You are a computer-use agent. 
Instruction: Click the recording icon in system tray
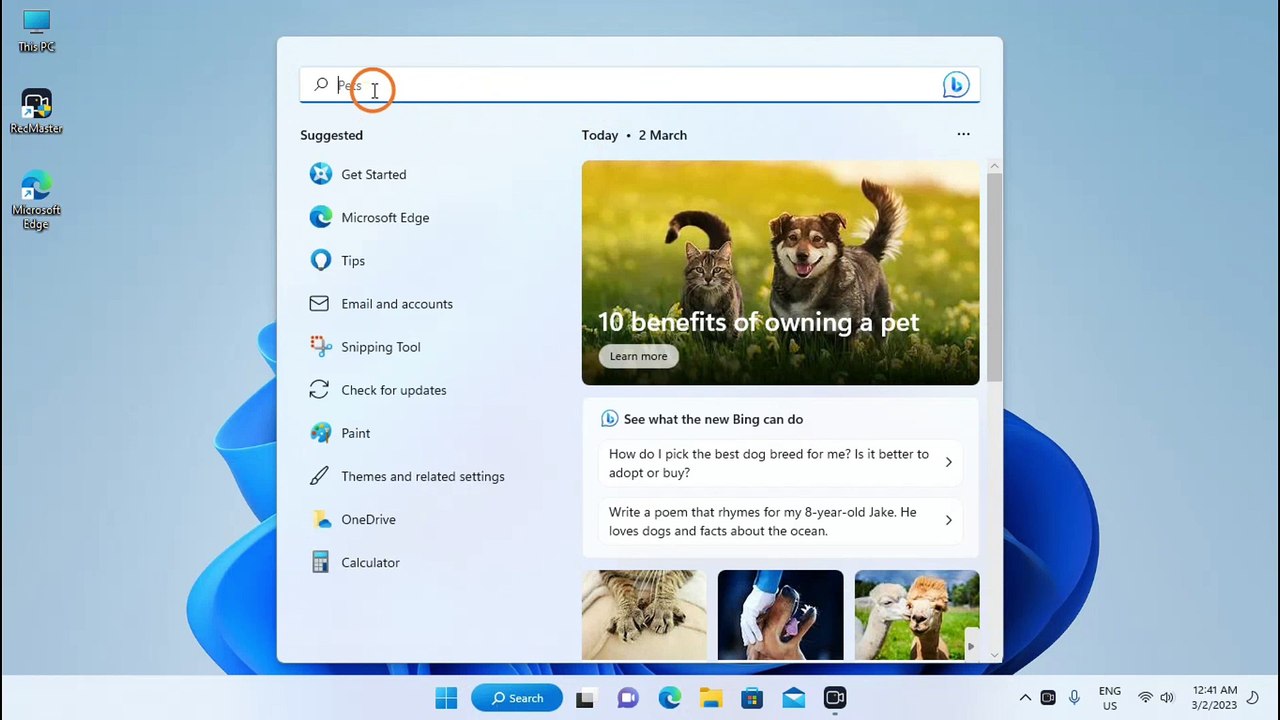[x=1048, y=698]
